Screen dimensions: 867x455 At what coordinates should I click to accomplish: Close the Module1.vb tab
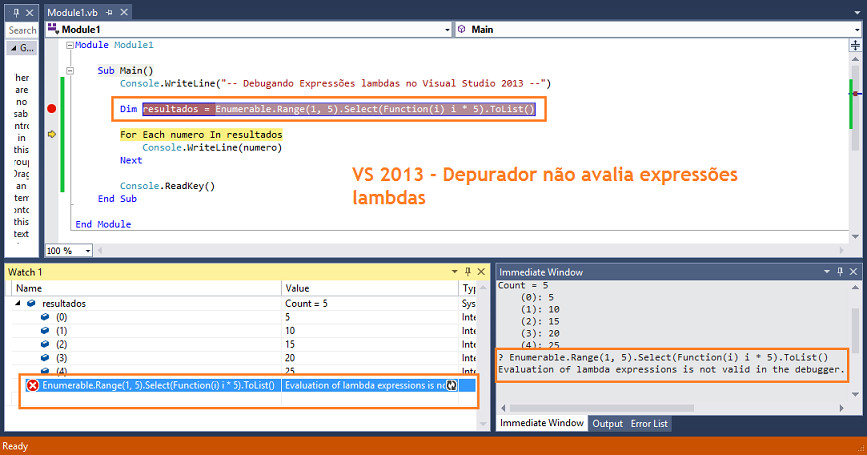coord(124,12)
